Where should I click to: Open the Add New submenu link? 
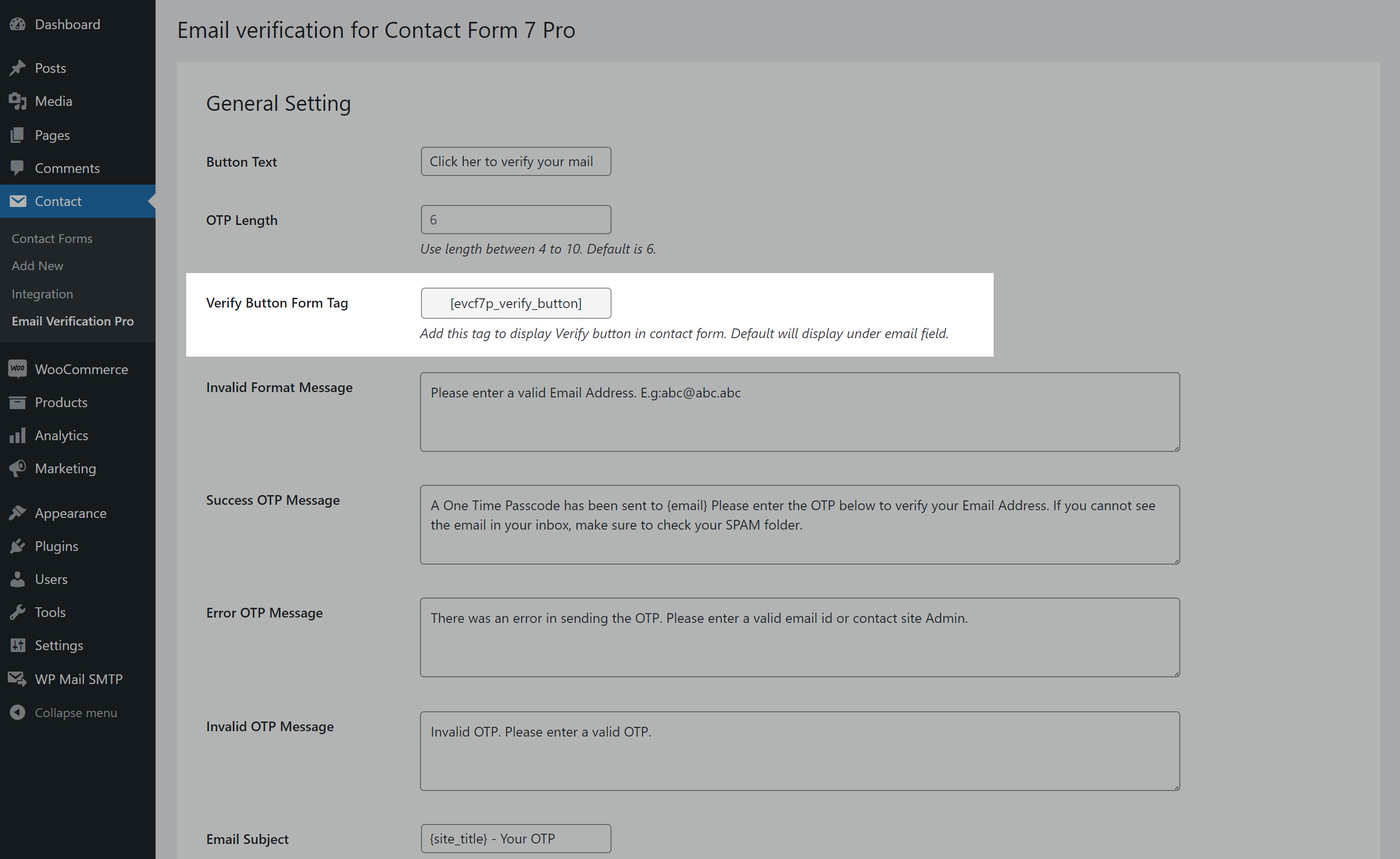[37, 266]
